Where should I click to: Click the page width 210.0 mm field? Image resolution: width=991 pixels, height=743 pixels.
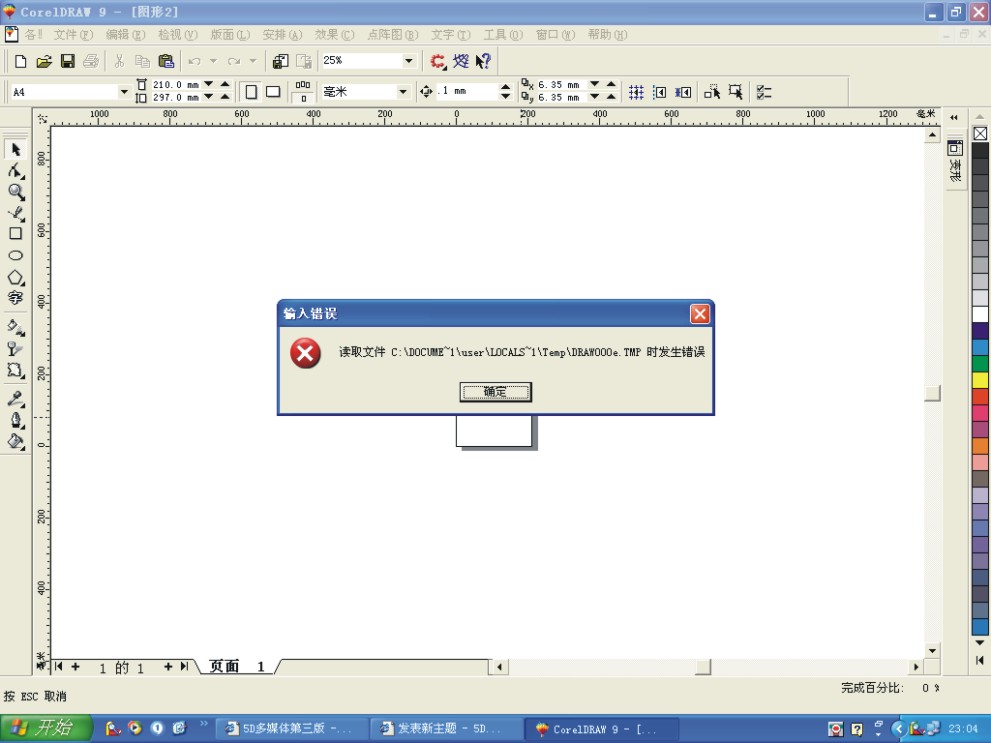176,85
